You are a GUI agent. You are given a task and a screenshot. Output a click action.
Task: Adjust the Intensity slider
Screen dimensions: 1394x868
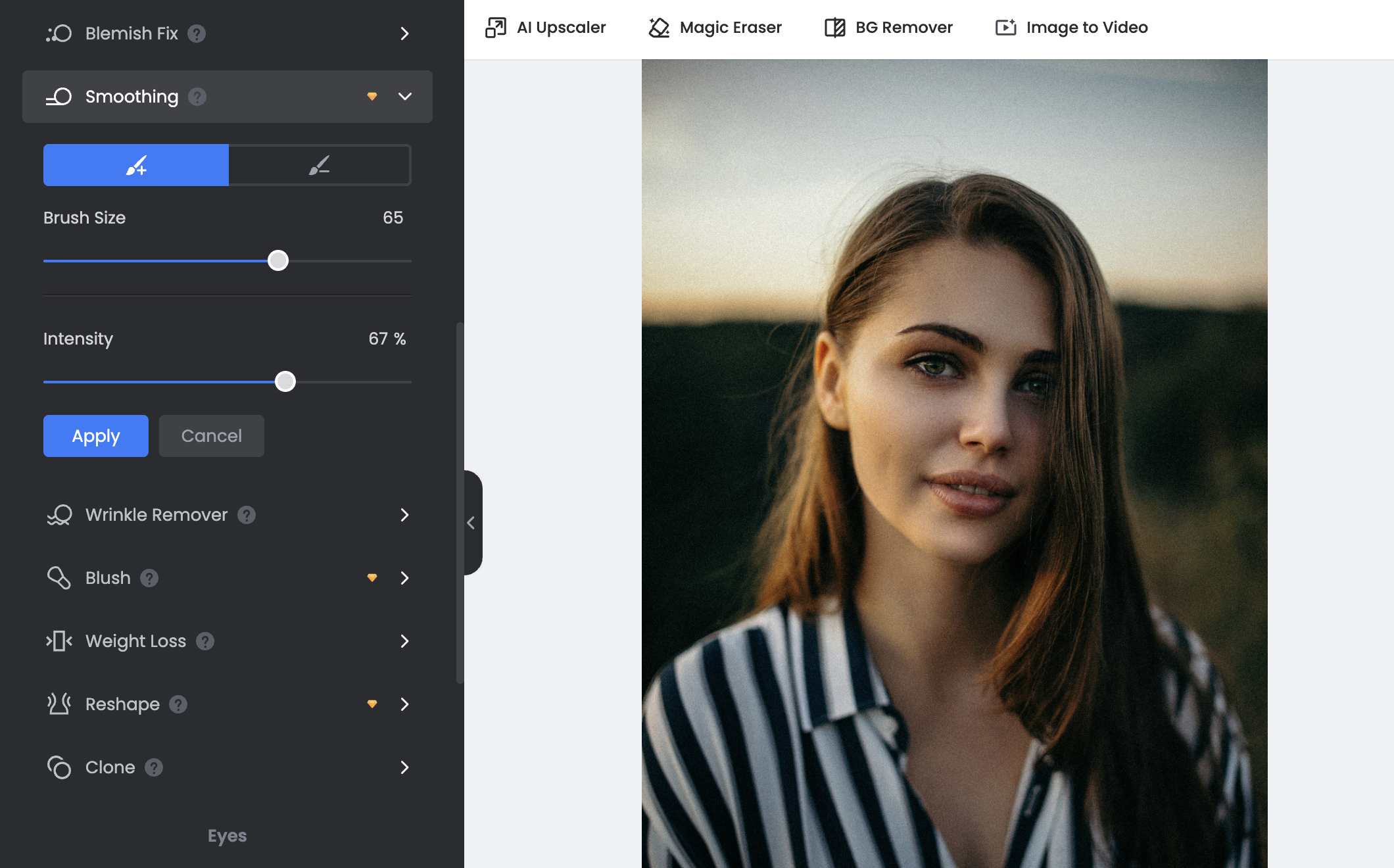point(285,381)
